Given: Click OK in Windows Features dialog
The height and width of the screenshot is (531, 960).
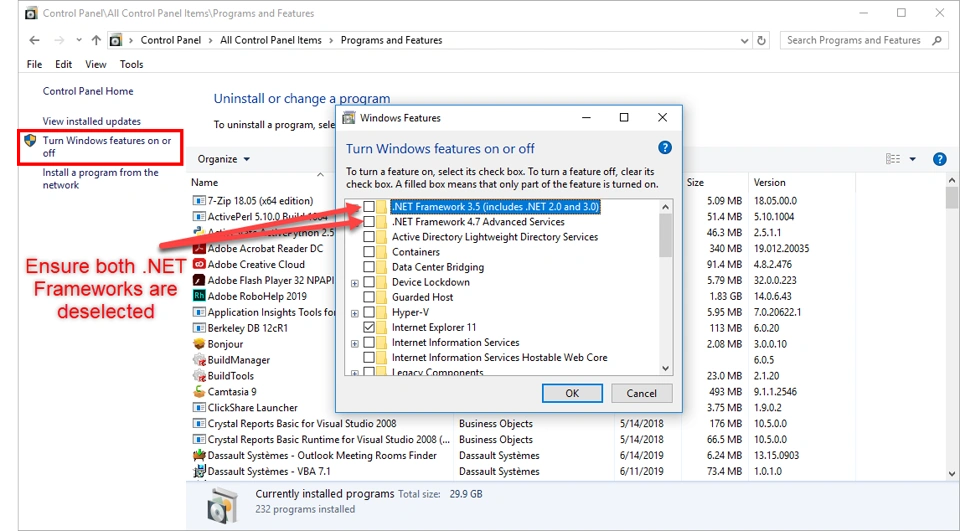Looking at the screenshot, I should [572, 393].
